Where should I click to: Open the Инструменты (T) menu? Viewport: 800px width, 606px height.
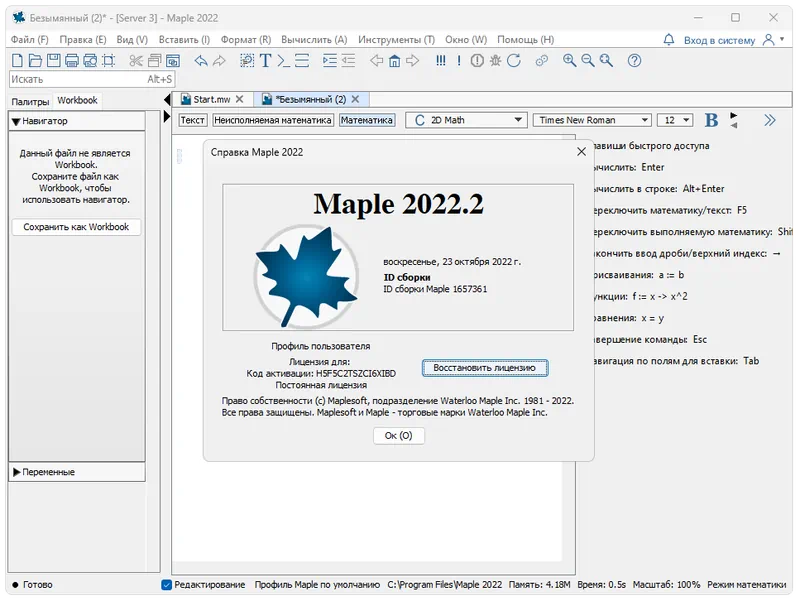pyautogui.click(x=396, y=40)
